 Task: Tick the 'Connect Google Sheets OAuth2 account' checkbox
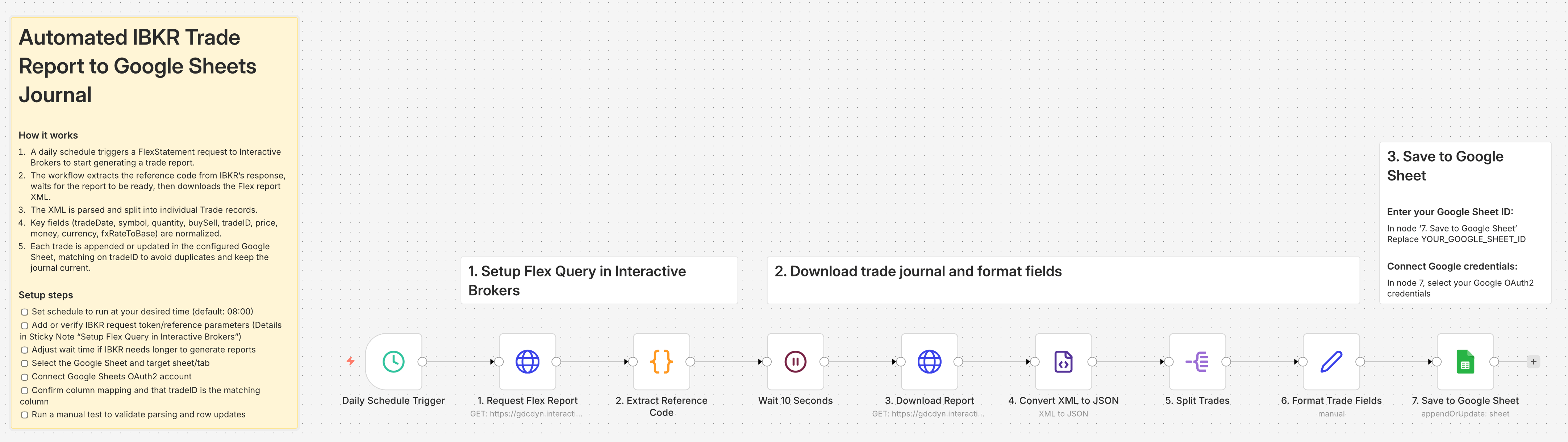[x=25, y=378]
